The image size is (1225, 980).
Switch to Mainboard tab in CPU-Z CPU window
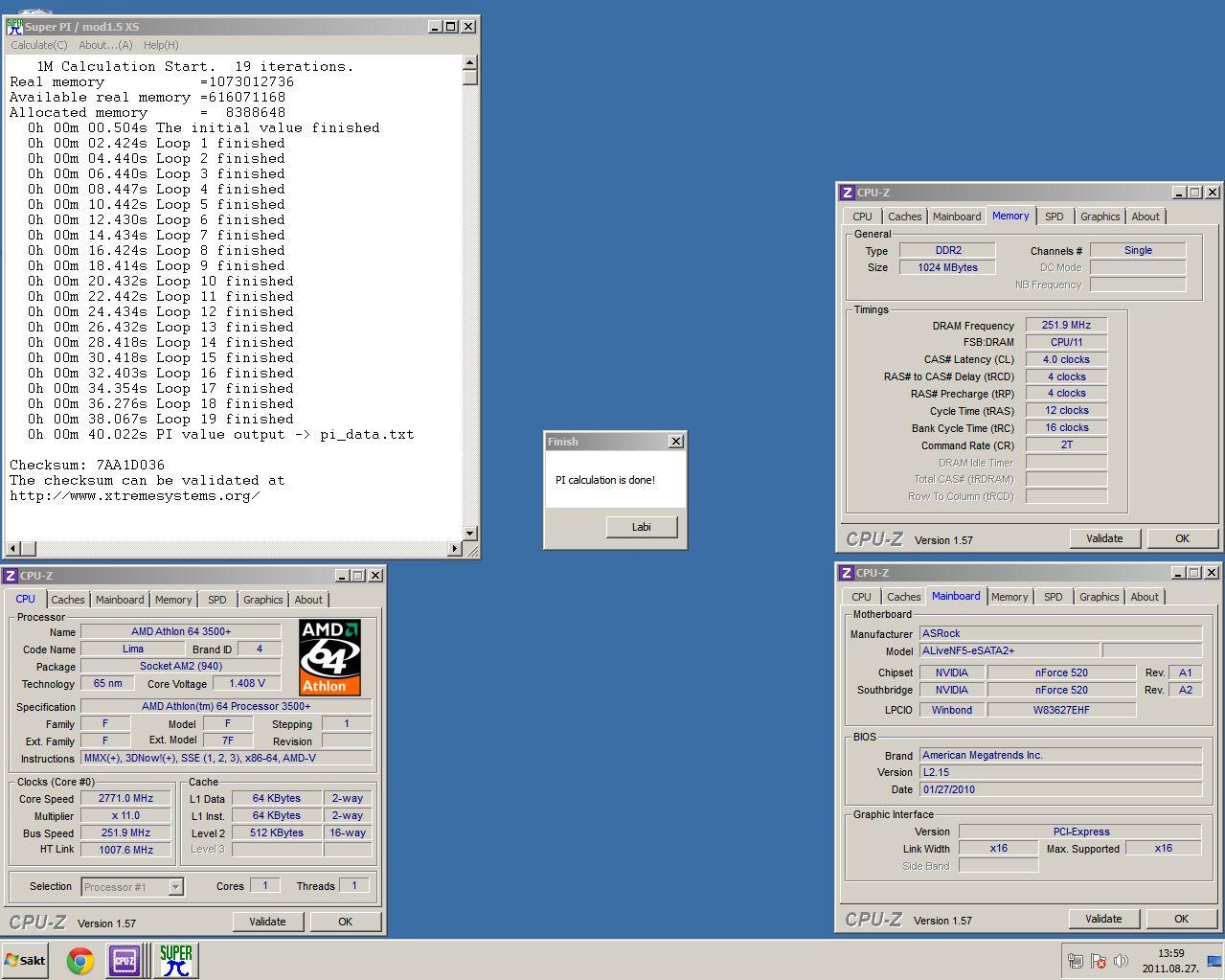(120, 600)
